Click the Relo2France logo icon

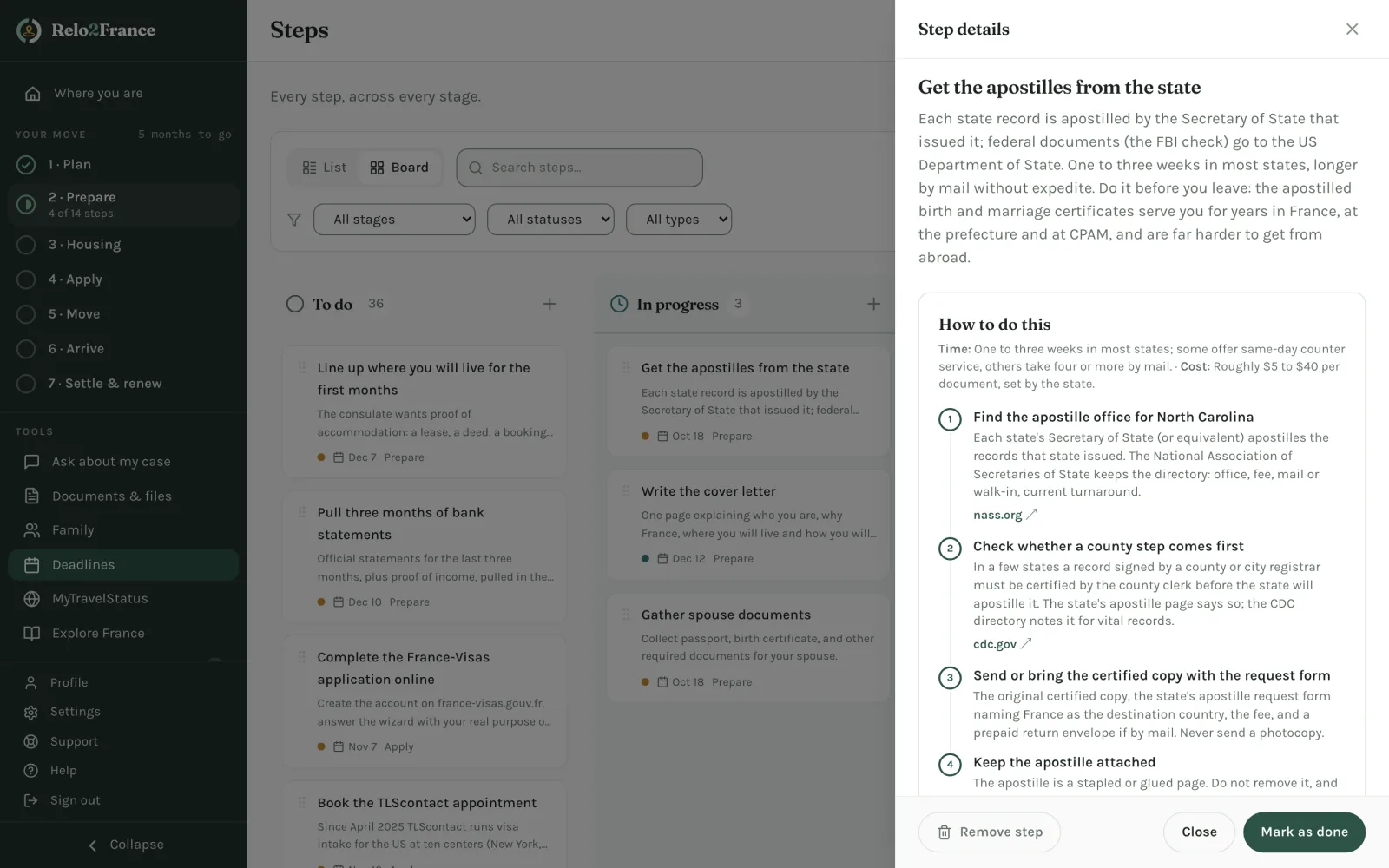(x=29, y=30)
